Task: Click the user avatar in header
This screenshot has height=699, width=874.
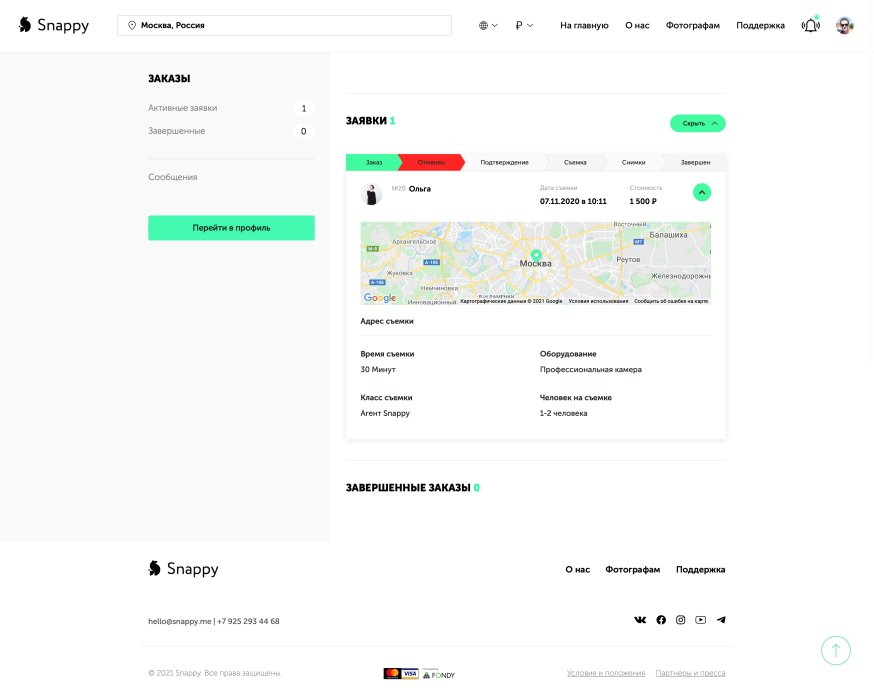Action: tap(844, 25)
